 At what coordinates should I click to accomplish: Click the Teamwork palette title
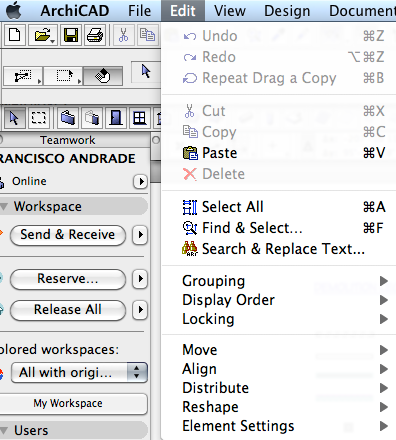(x=68, y=140)
